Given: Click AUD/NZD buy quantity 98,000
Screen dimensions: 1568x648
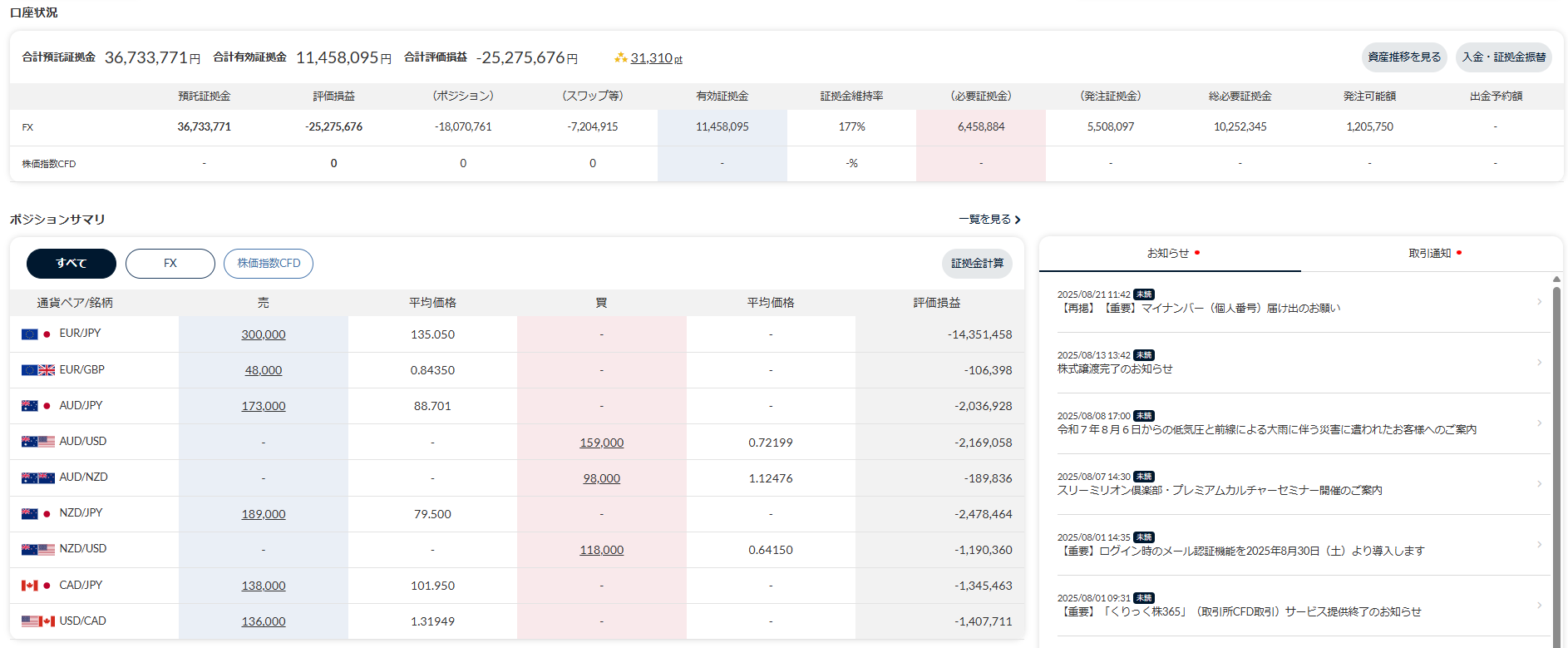Looking at the screenshot, I should click(602, 478).
